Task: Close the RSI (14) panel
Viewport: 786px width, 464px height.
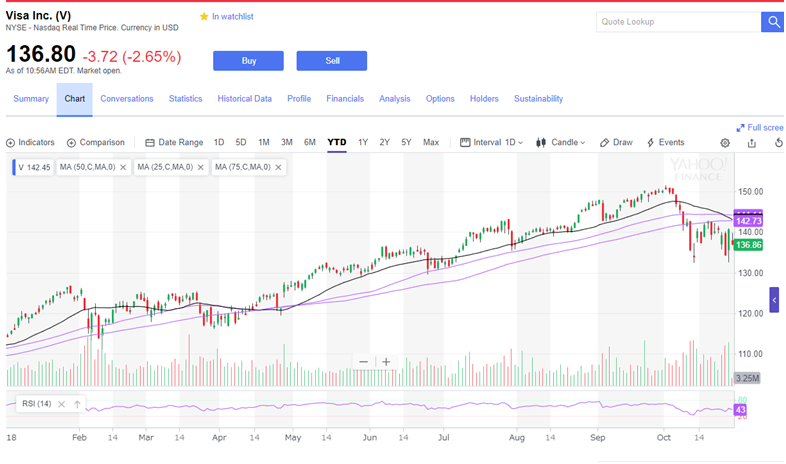Action: 61,404
